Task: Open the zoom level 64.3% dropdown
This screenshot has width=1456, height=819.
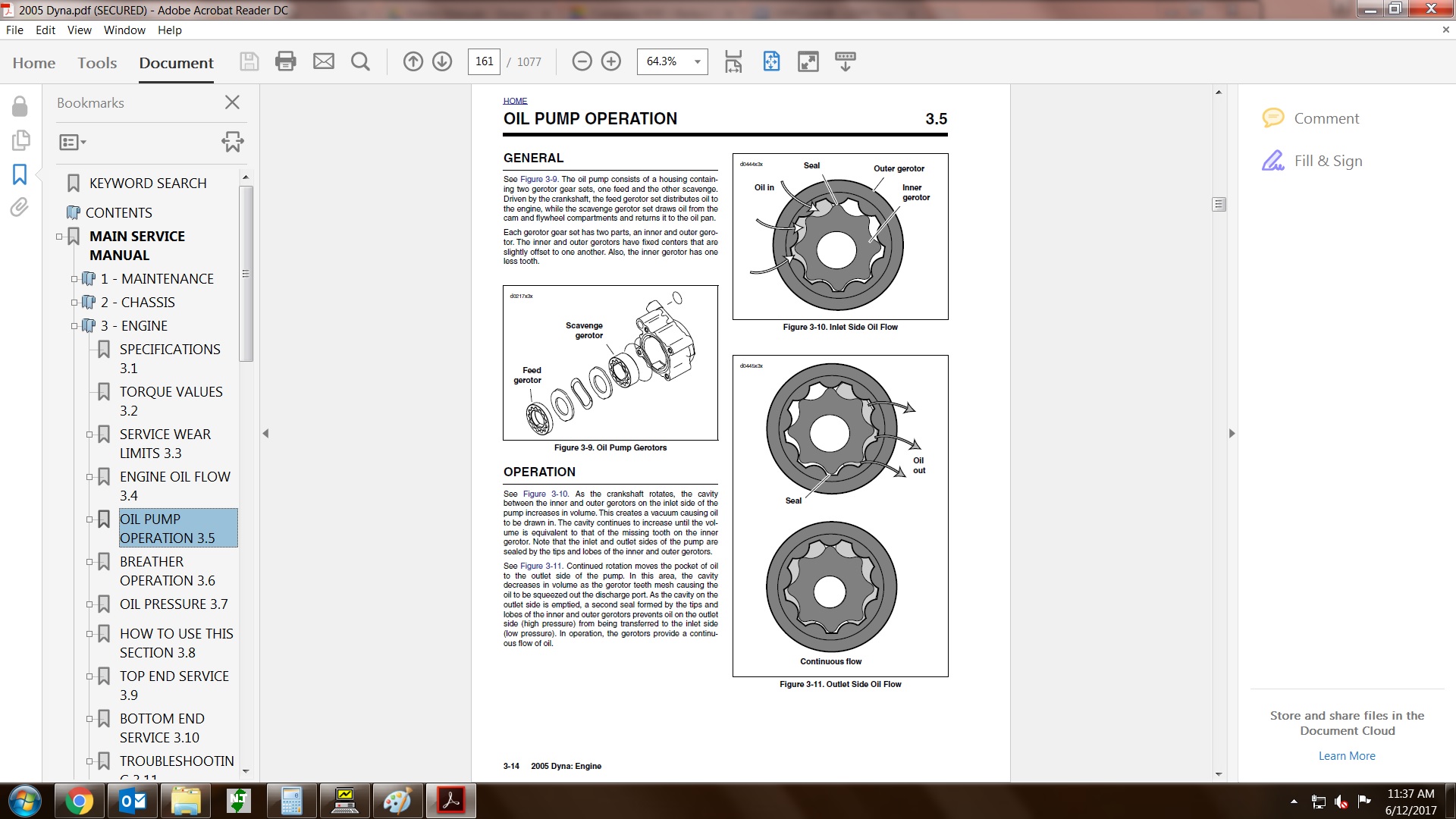Action: tap(696, 61)
